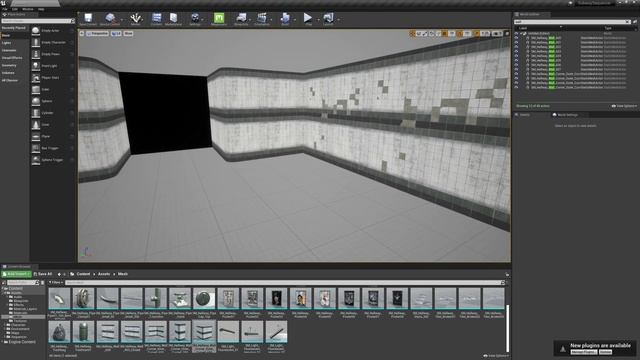
Task: Click the green Add/Import button
Action: (x=16, y=274)
